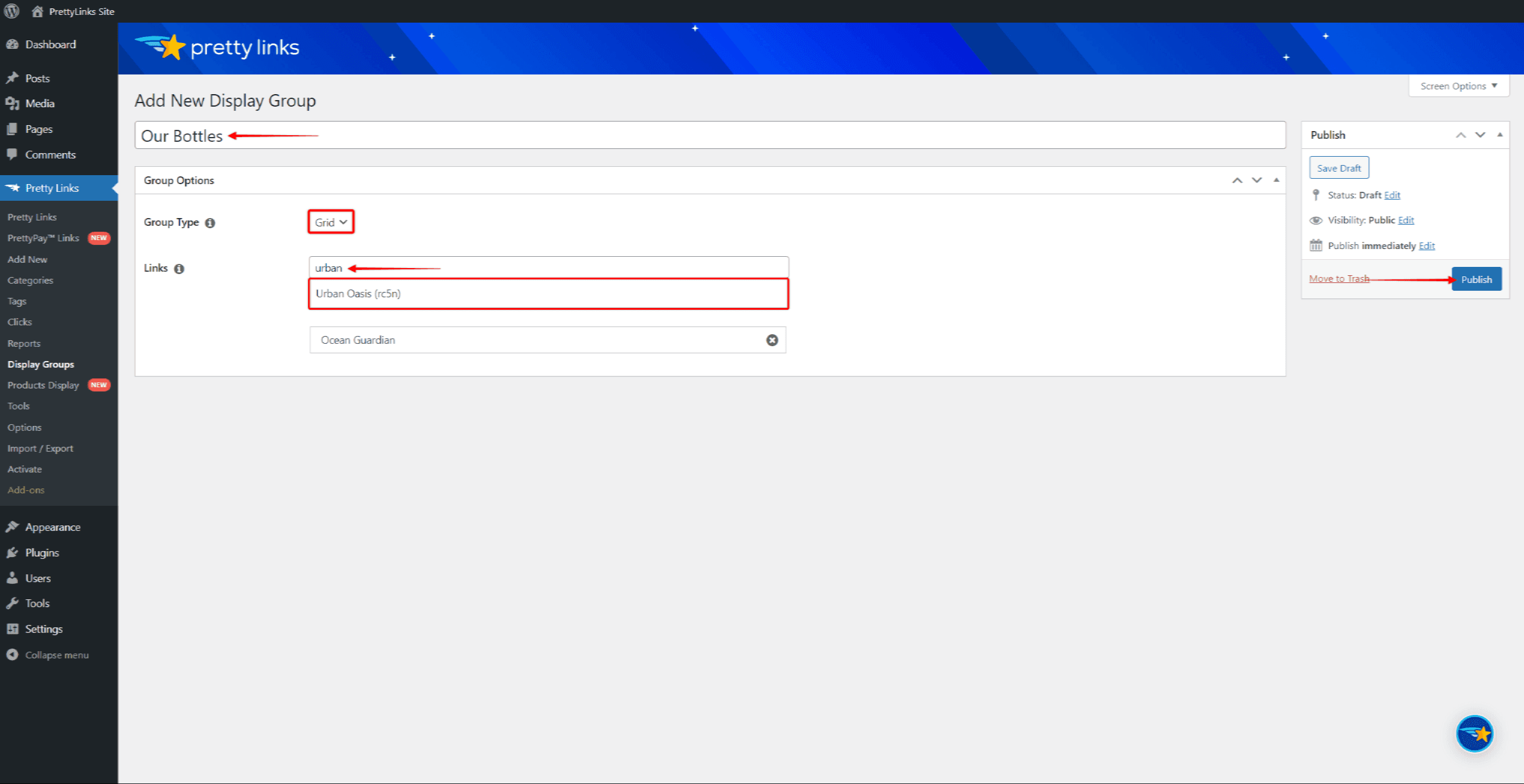Edit the Visibility setting link
Image resolution: width=1524 pixels, height=784 pixels.
[1405, 220]
